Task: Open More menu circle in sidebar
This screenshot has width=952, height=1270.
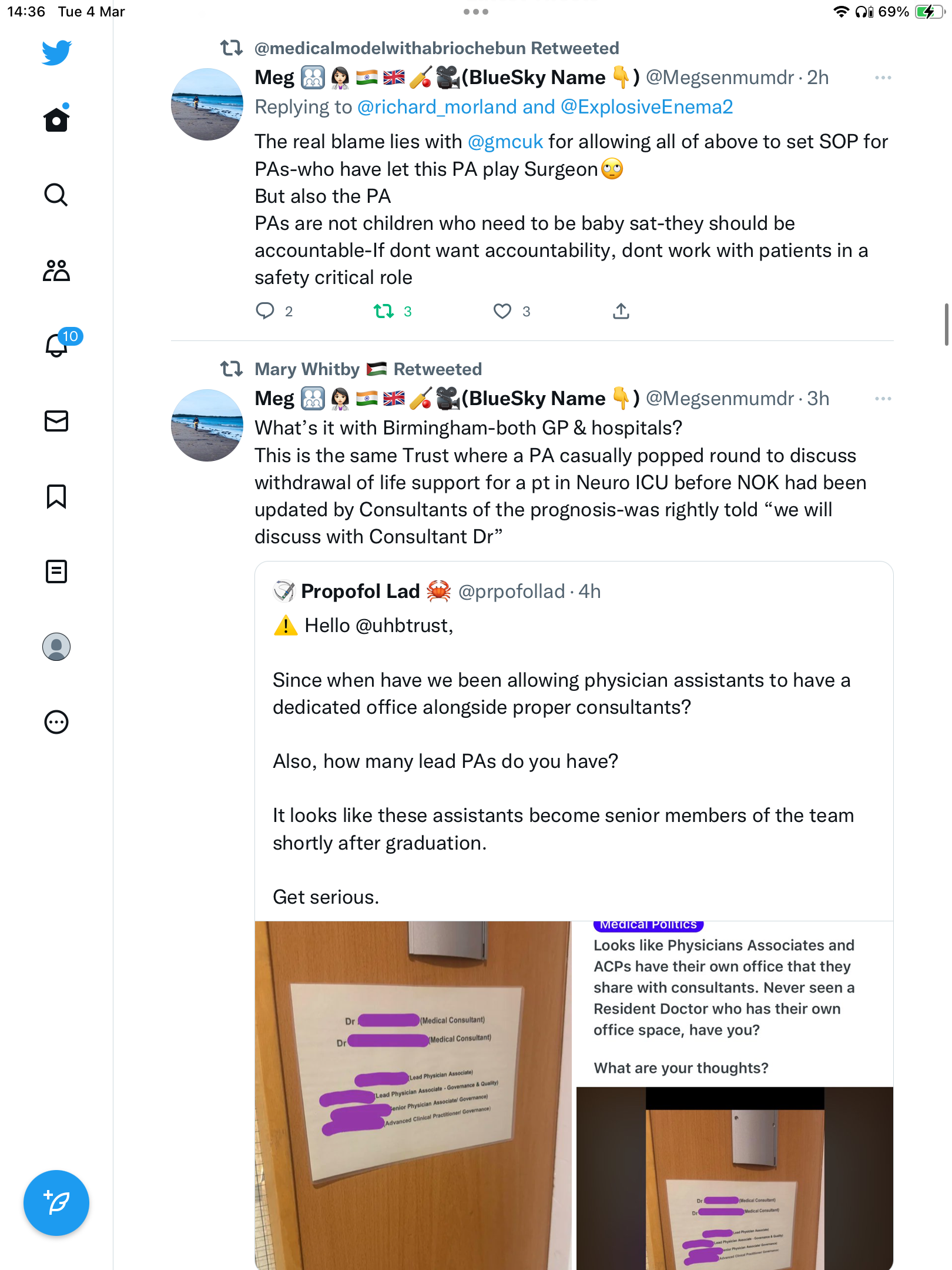Action: pyautogui.click(x=56, y=722)
